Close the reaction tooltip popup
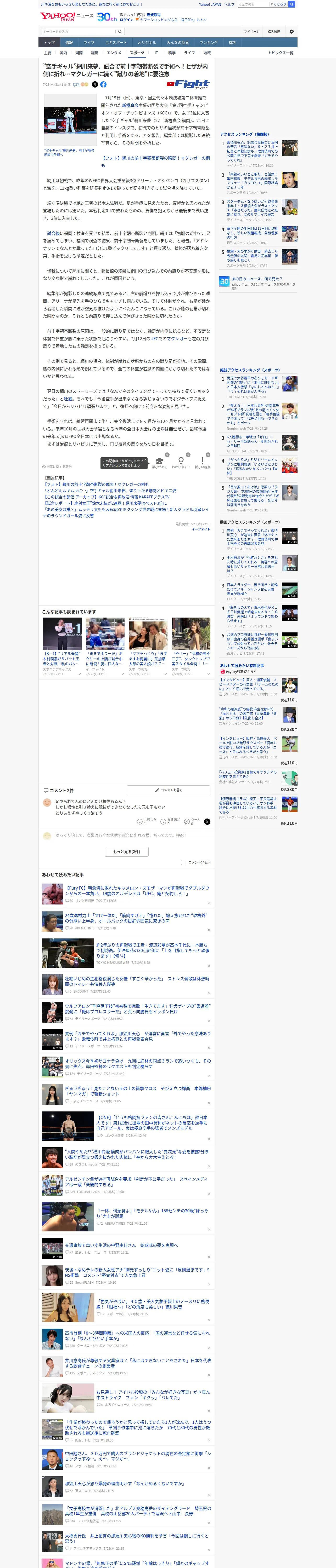 (145, 460)
